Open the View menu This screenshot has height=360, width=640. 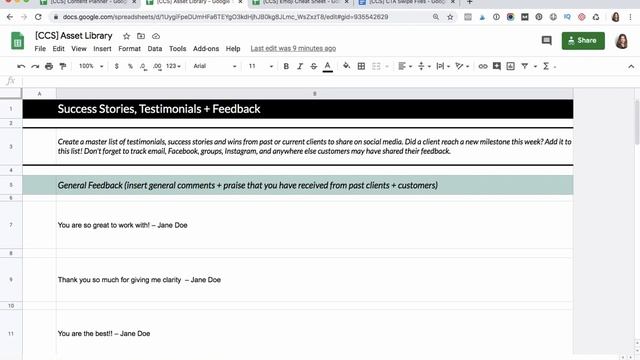[79, 49]
